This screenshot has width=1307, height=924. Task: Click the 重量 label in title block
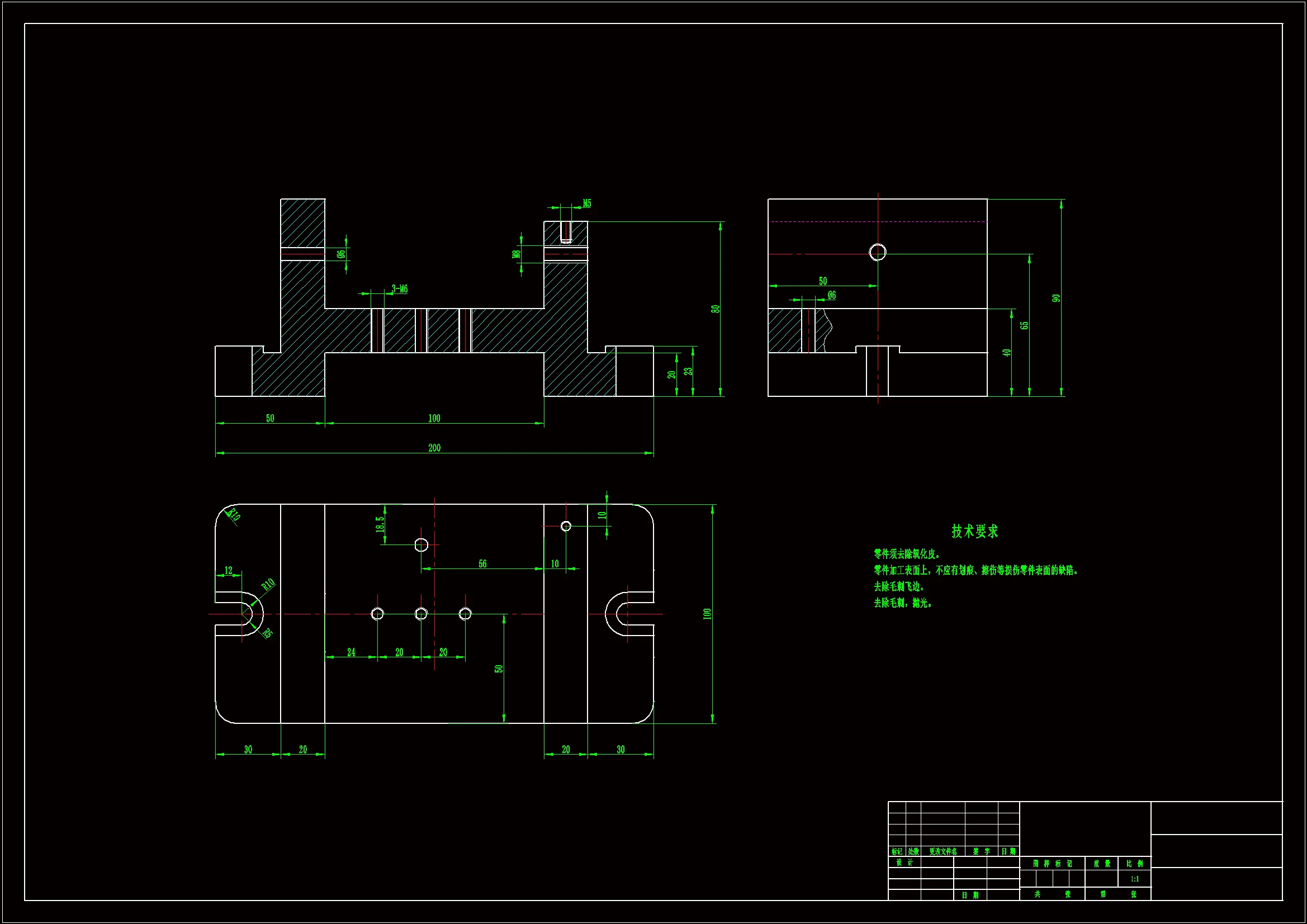tap(1102, 864)
